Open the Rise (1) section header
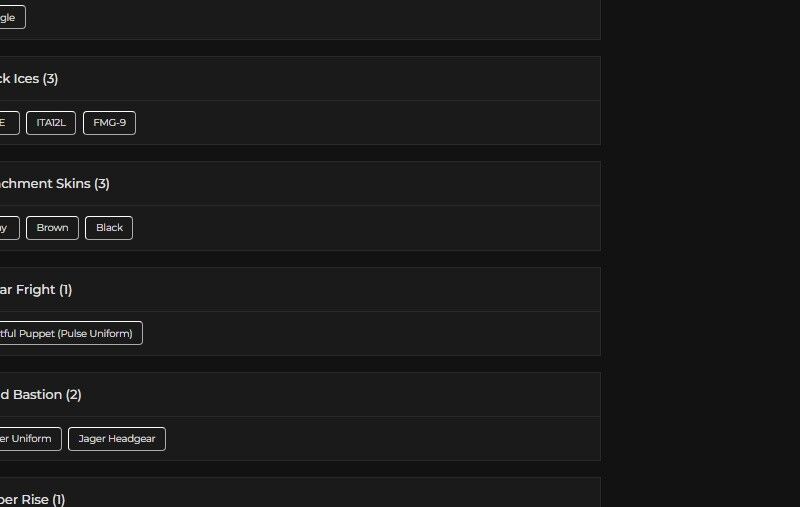The height and width of the screenshot is (507, 800). pos(300,497)
